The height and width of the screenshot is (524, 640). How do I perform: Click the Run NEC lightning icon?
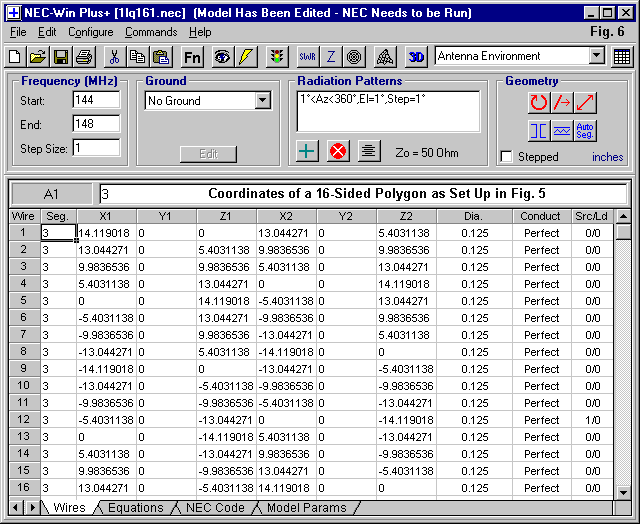[x=246, y=57]
